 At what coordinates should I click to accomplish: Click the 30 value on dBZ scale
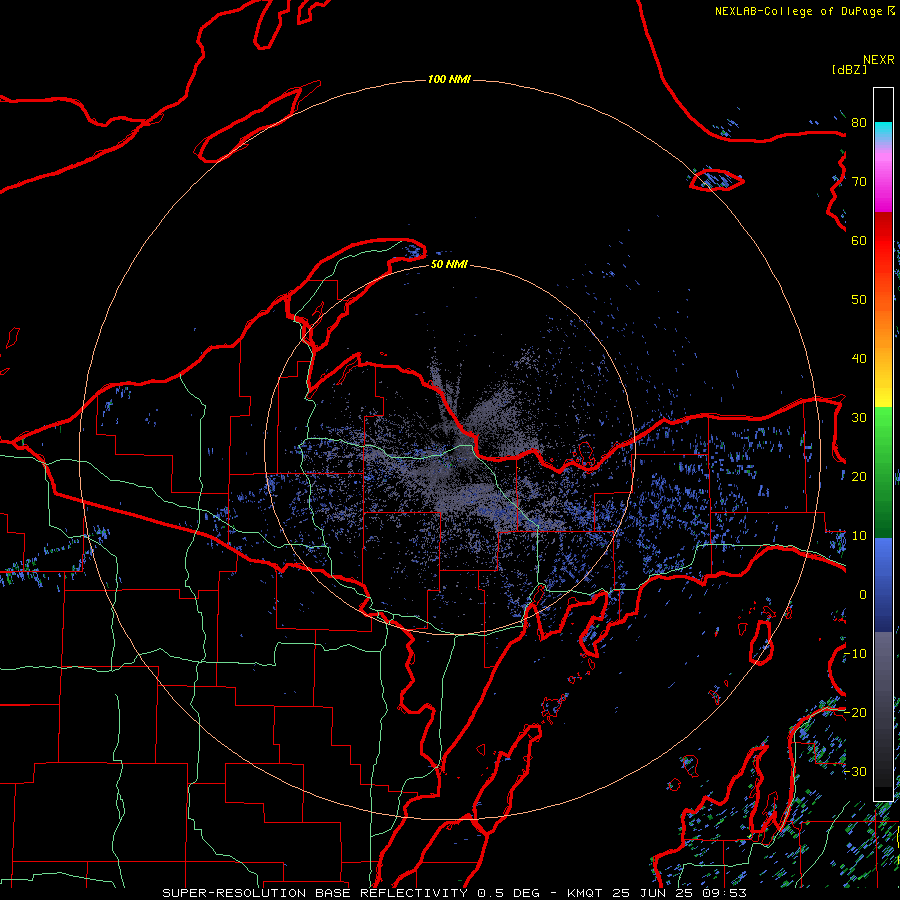click(x=859, y=417)
